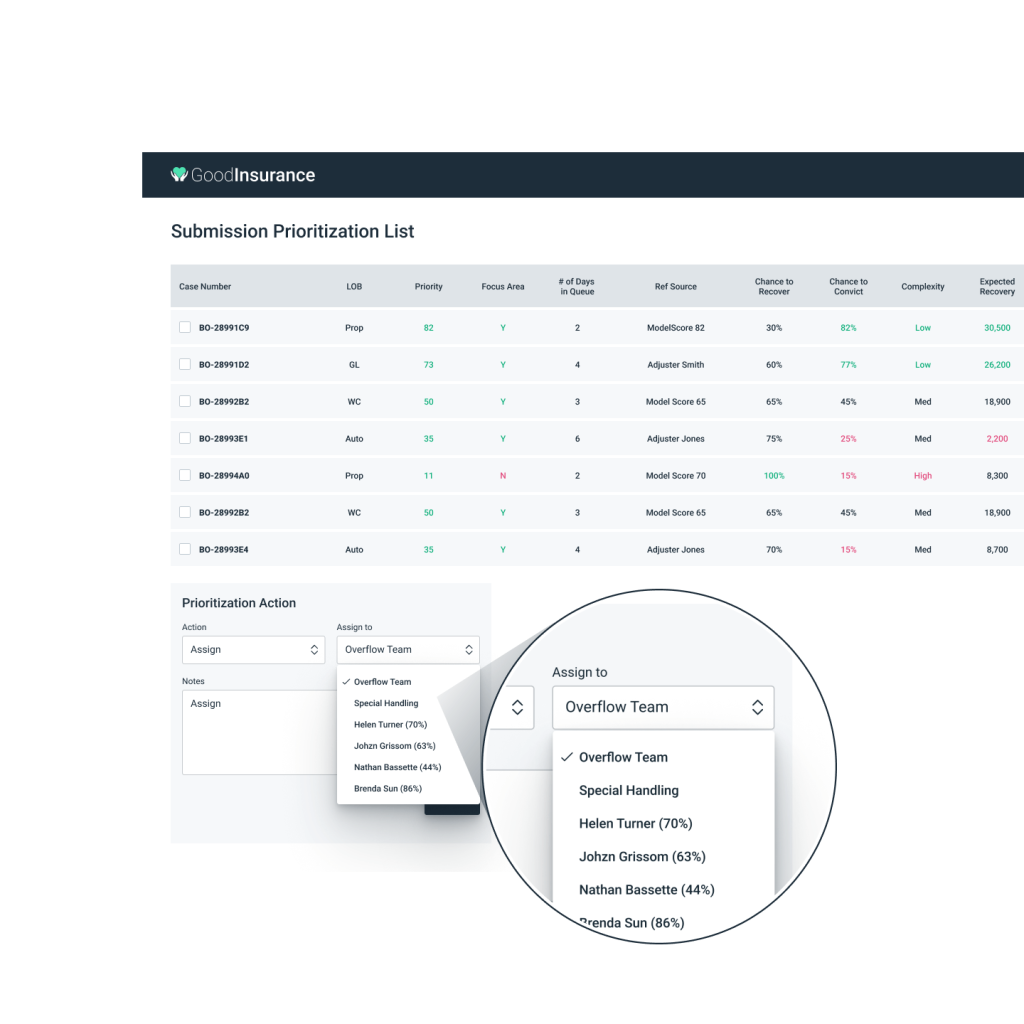Select checkbox for case BO-28991D2
Image resolution: width=1024 pixels, height=1024 pixels.
[185, 364]
